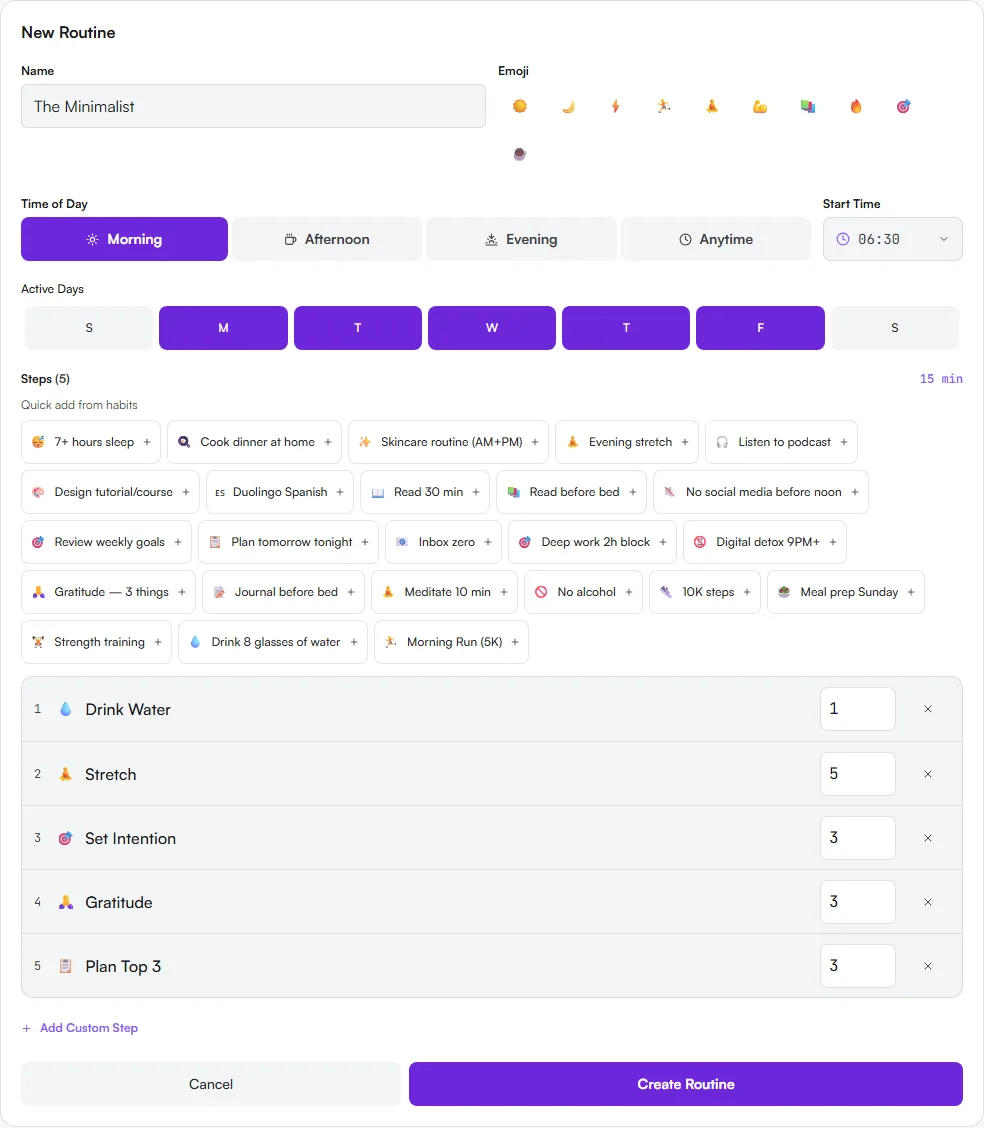
Task: Remove the Plan Top 3 step
Action: 928,966
